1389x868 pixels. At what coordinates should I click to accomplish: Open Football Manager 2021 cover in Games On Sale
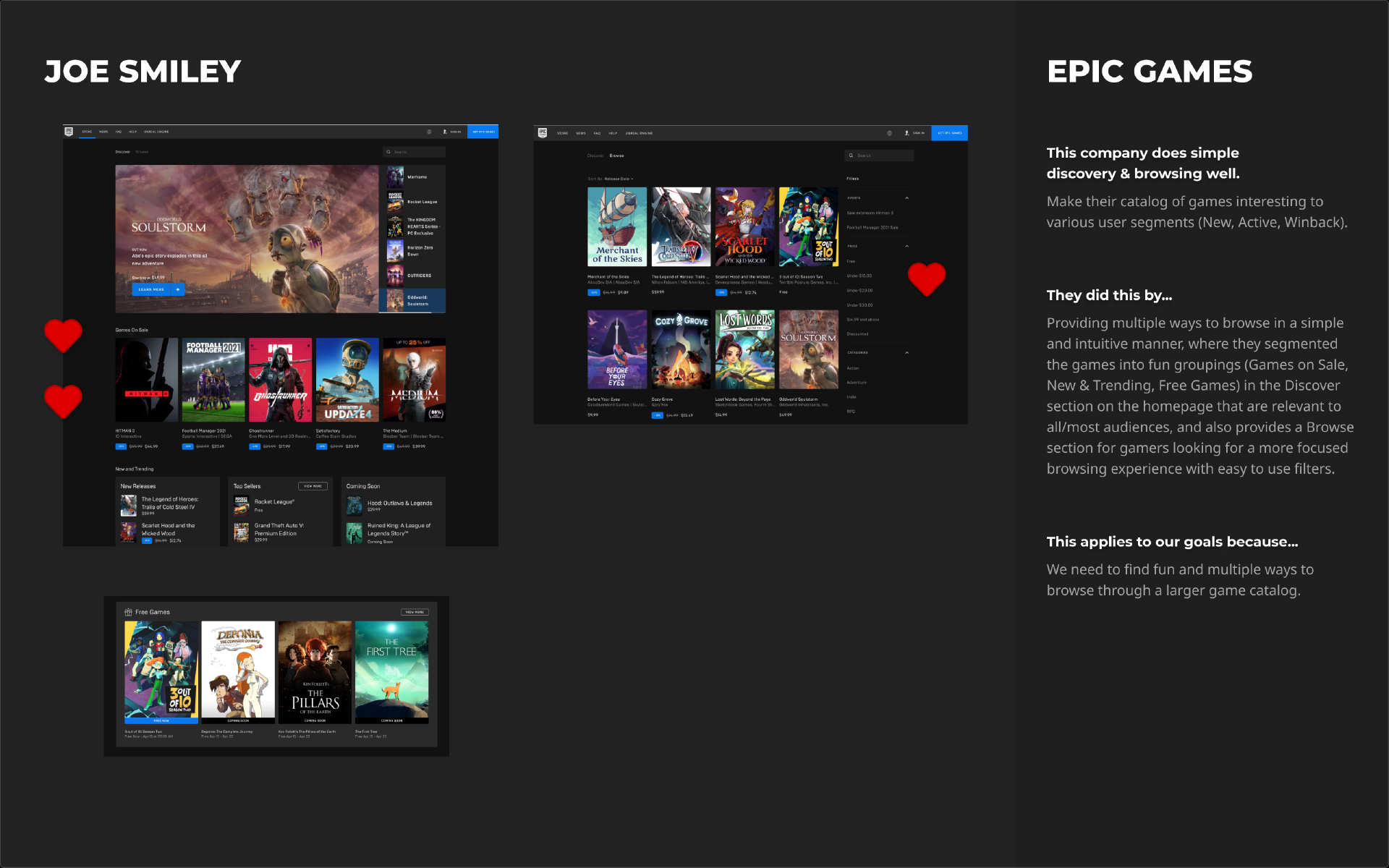[213, 380]
